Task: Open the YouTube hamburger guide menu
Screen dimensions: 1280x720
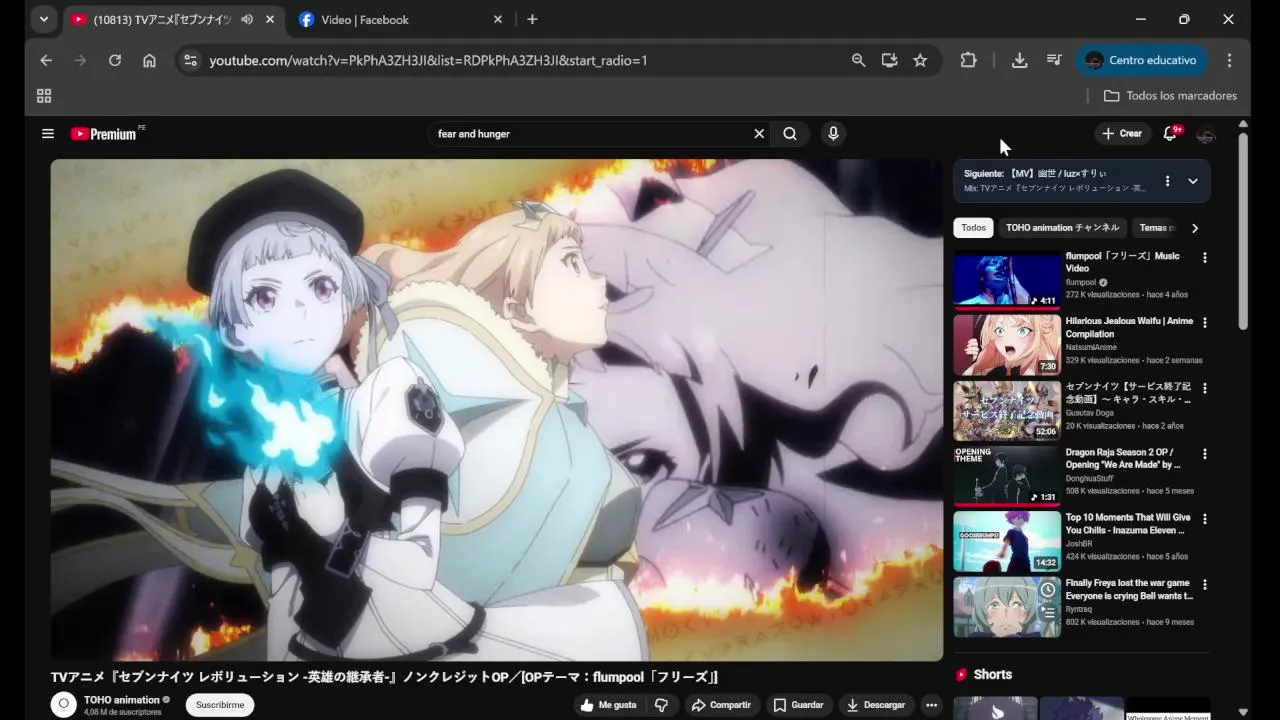Action: [x=47, y=133]
